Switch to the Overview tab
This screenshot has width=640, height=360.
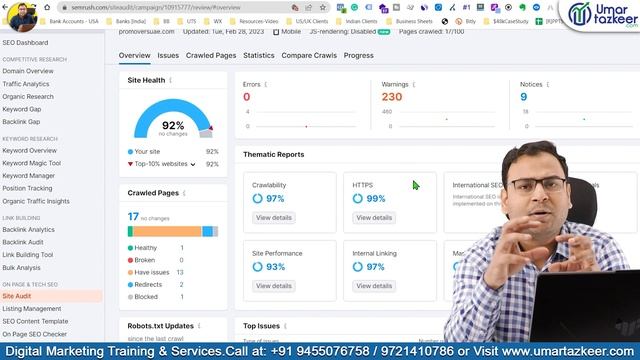[x=134, y=56]
